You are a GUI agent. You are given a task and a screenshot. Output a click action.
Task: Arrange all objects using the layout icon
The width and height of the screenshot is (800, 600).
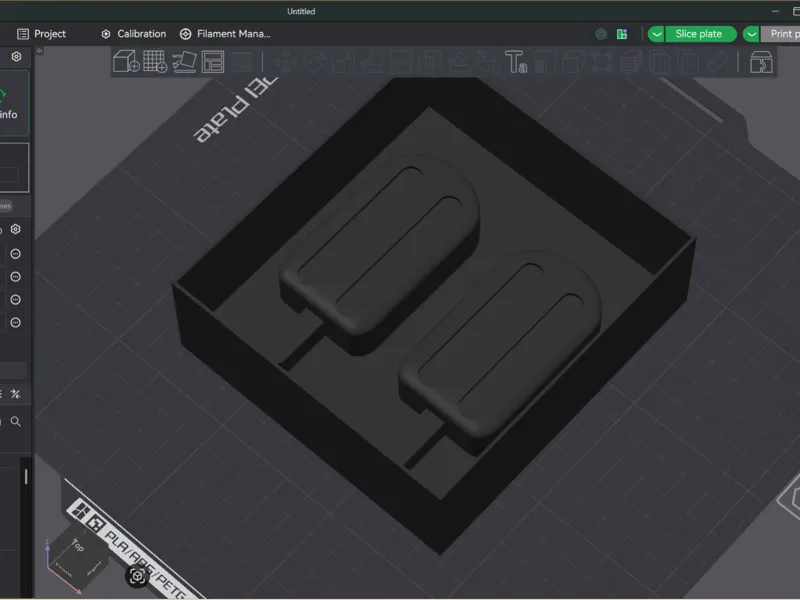pyautogui.click(x=213, y=62)
